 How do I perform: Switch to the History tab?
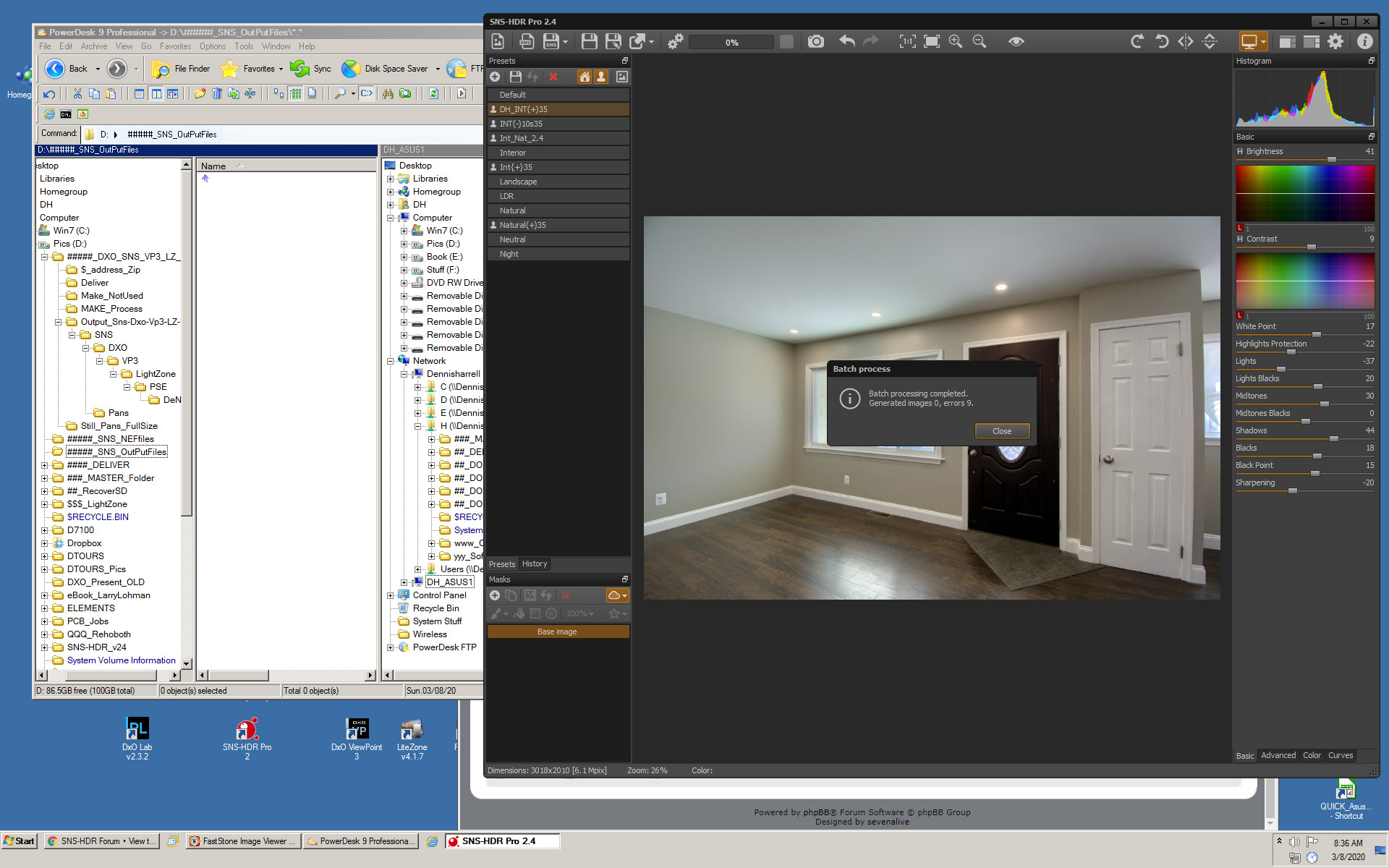click(x=535, y=563)
